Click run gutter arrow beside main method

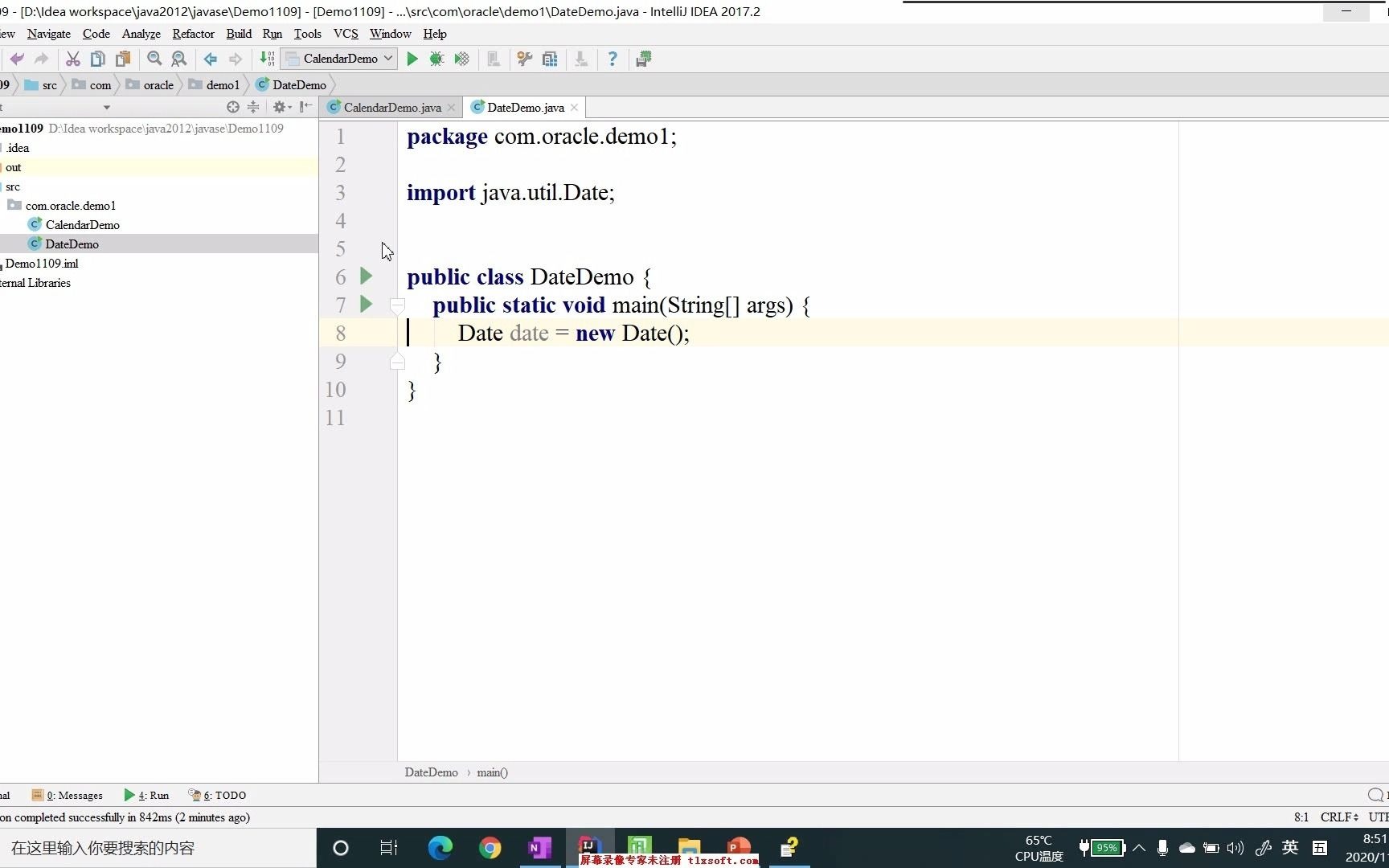(x=367, y=304)
